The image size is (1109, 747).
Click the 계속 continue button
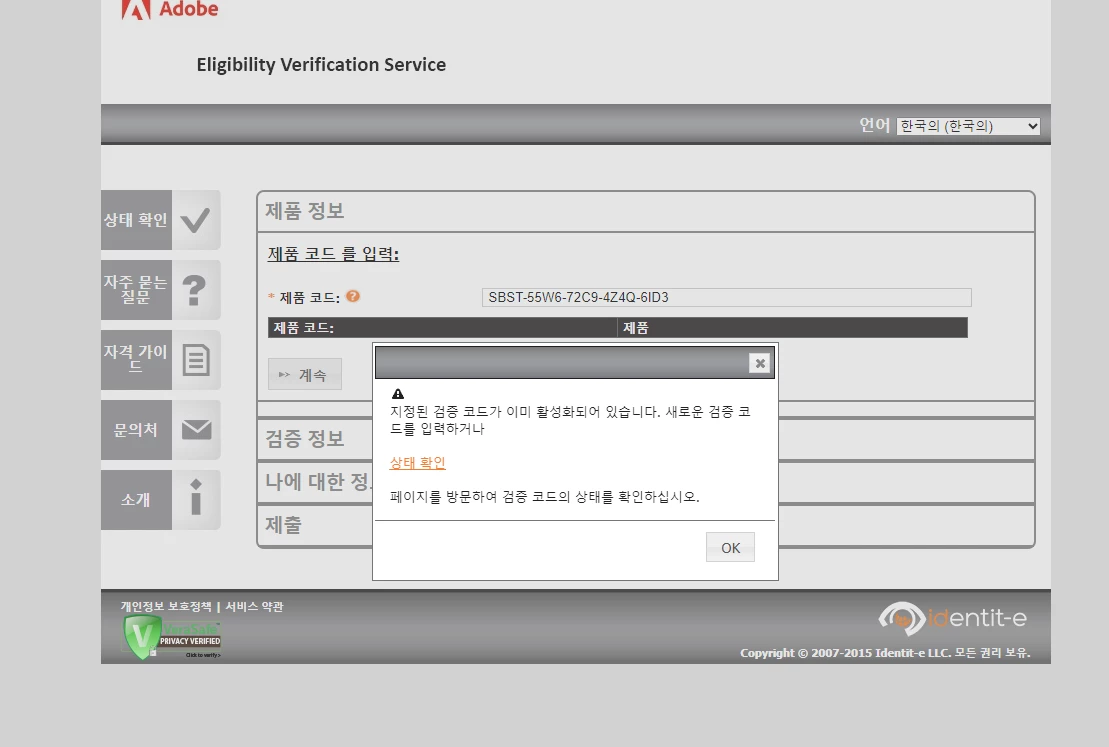[305, 374]
